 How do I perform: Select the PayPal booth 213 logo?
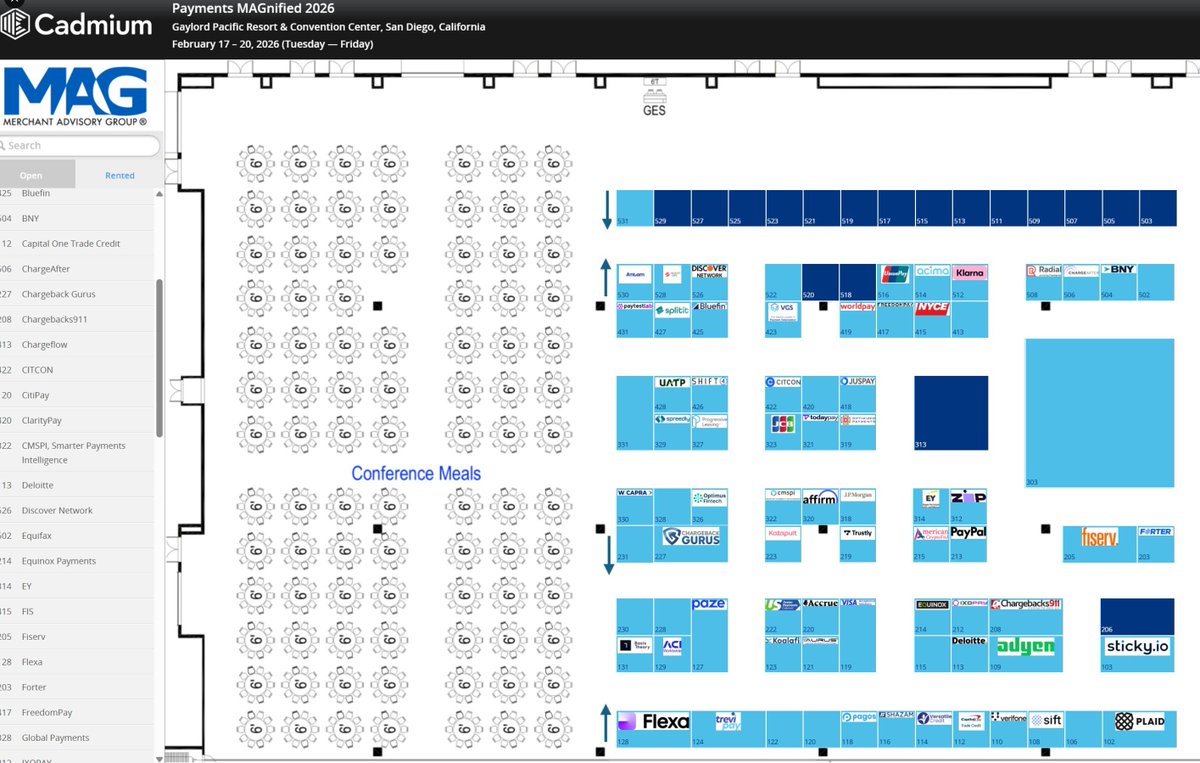968,533
